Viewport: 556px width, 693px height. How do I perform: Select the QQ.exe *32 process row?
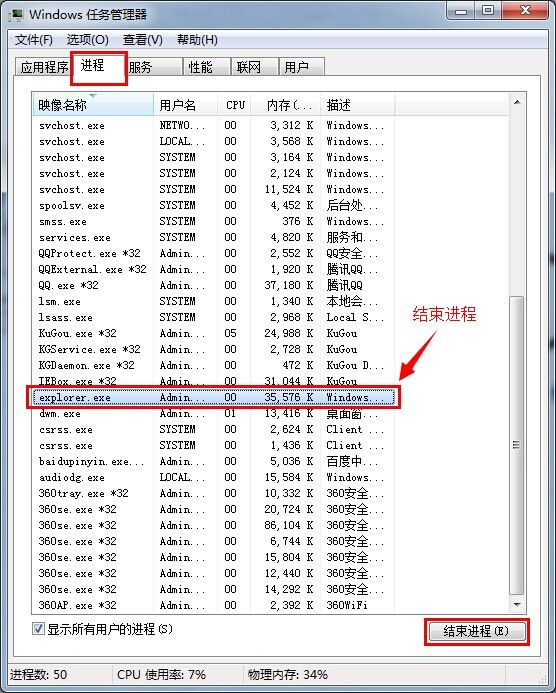pos(213,286)
